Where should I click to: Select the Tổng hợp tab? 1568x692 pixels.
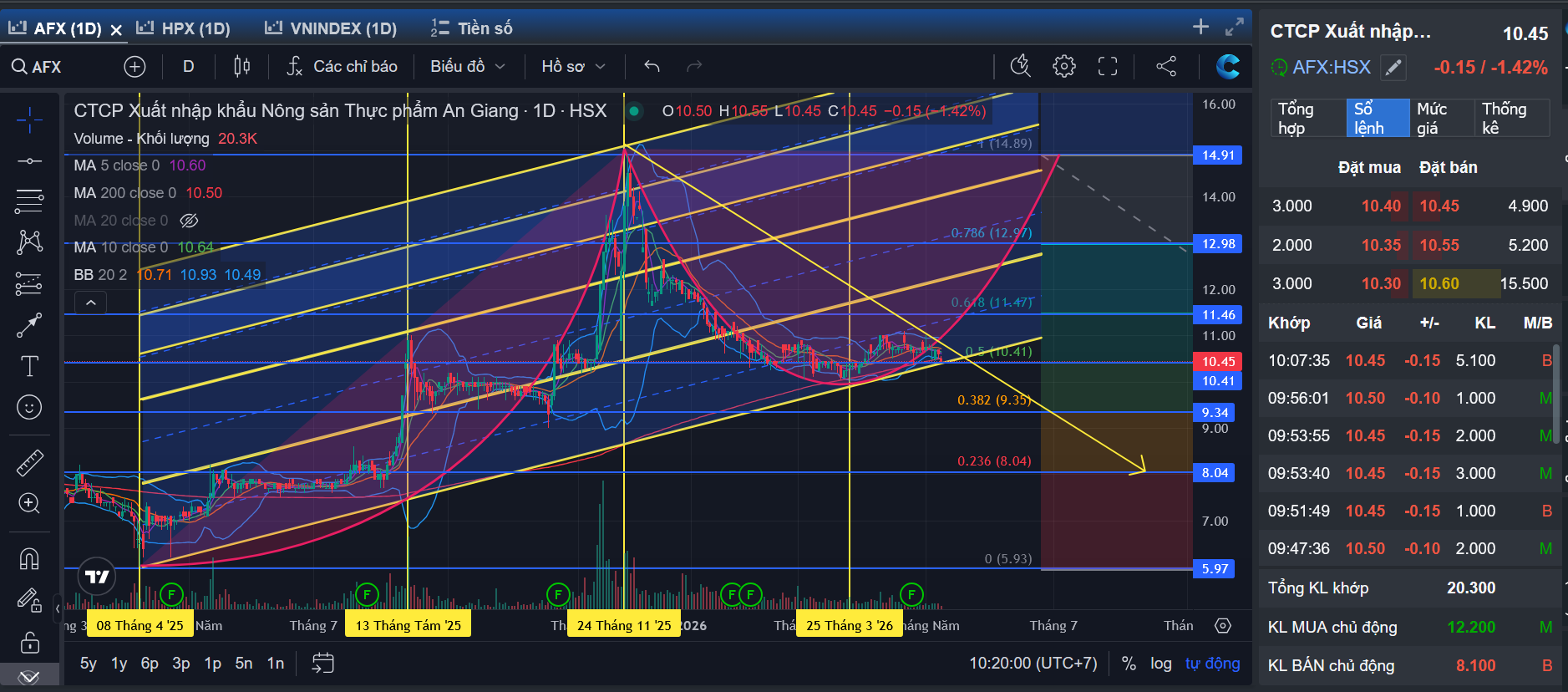[x=1308, y=118]
